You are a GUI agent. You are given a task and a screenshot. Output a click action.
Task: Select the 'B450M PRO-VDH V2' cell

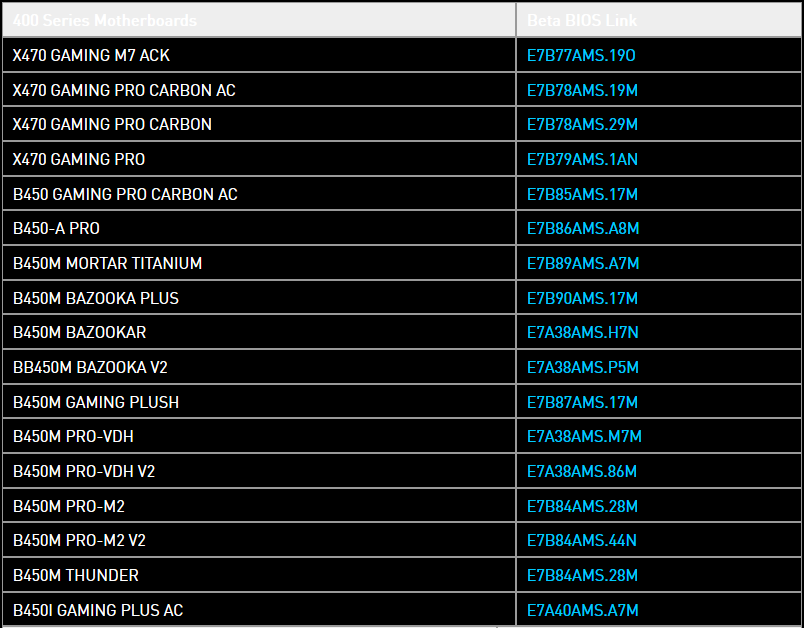click(259, 471)
